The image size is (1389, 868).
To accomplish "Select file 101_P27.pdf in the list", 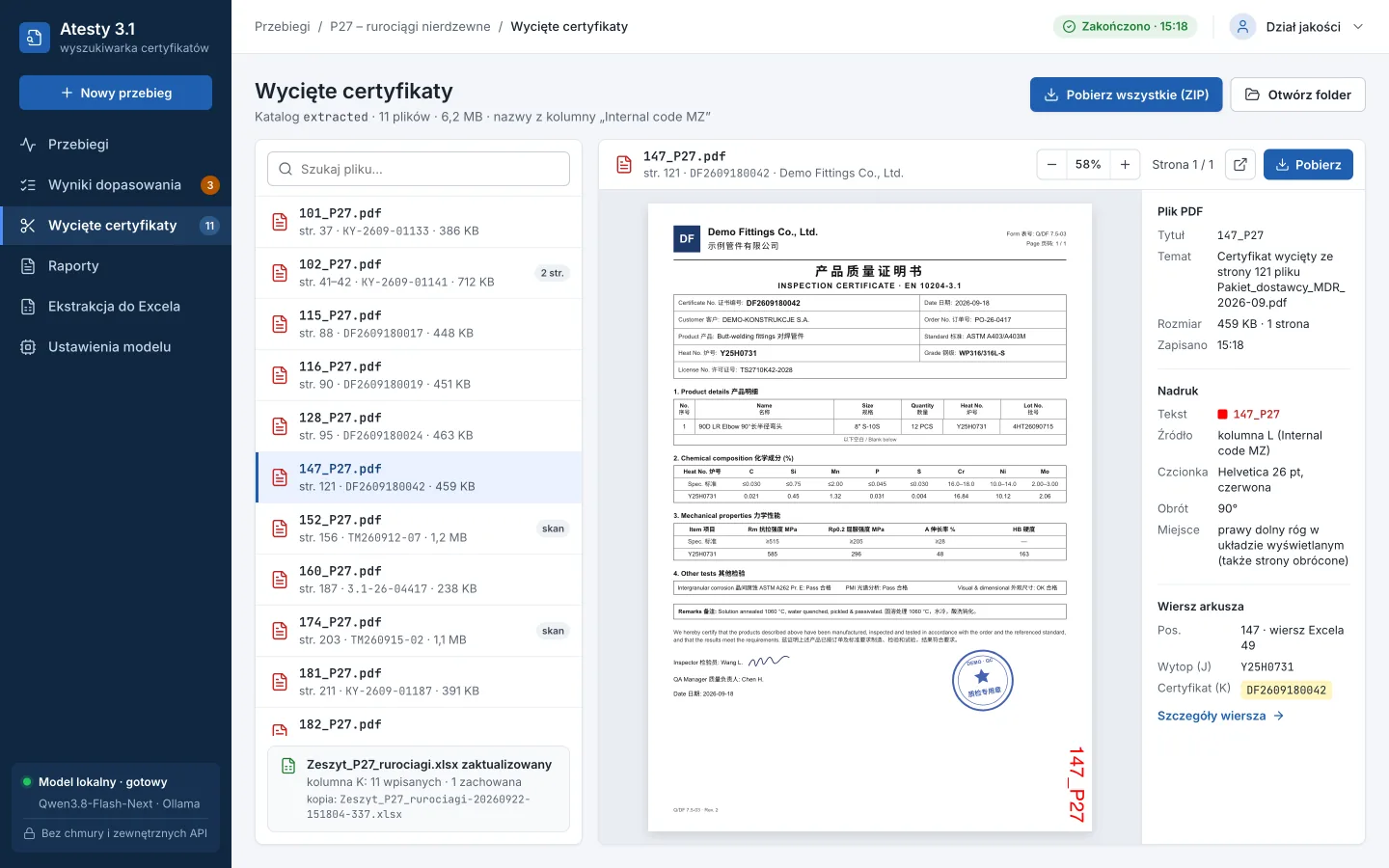I will pyautogui.click(x=419, y=222).
